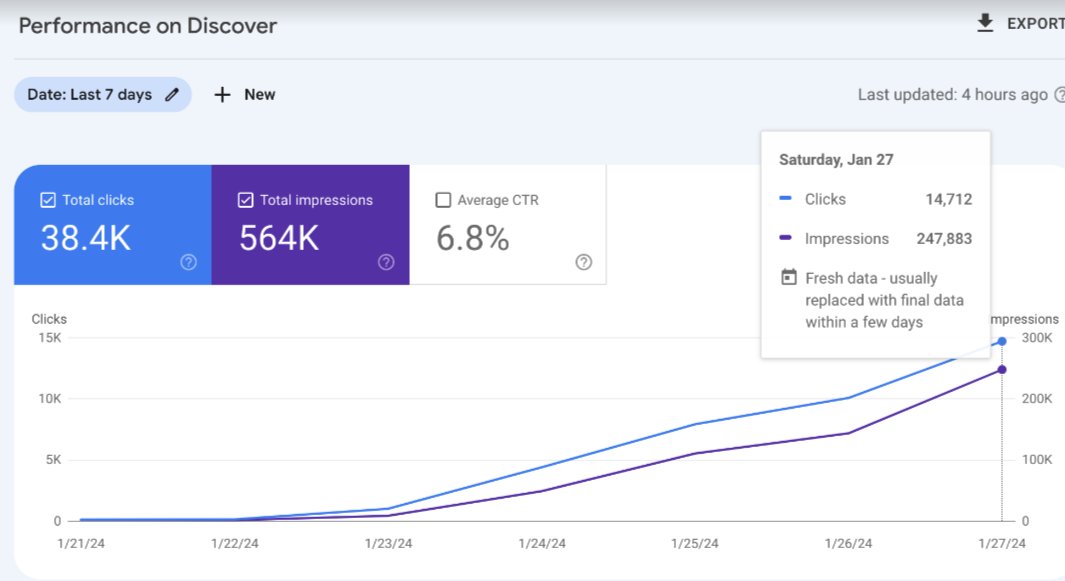Click the Clicks data point for Jan 27
1065x581 pixels.
click(1001, 341)
